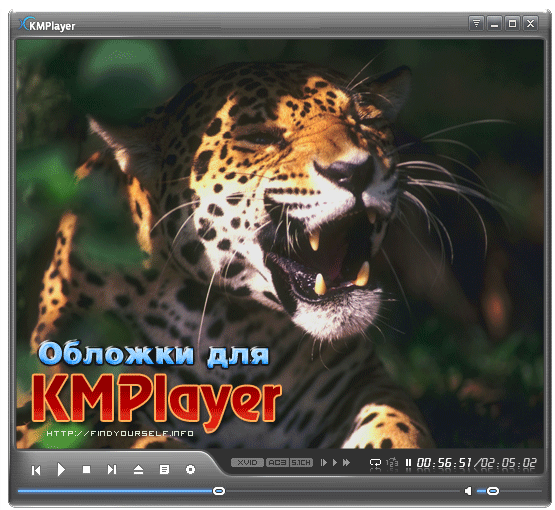Viewport: 555px width, 510px height.
Task: Click the fast forward speed icon
Action: [x=347, y=463]
